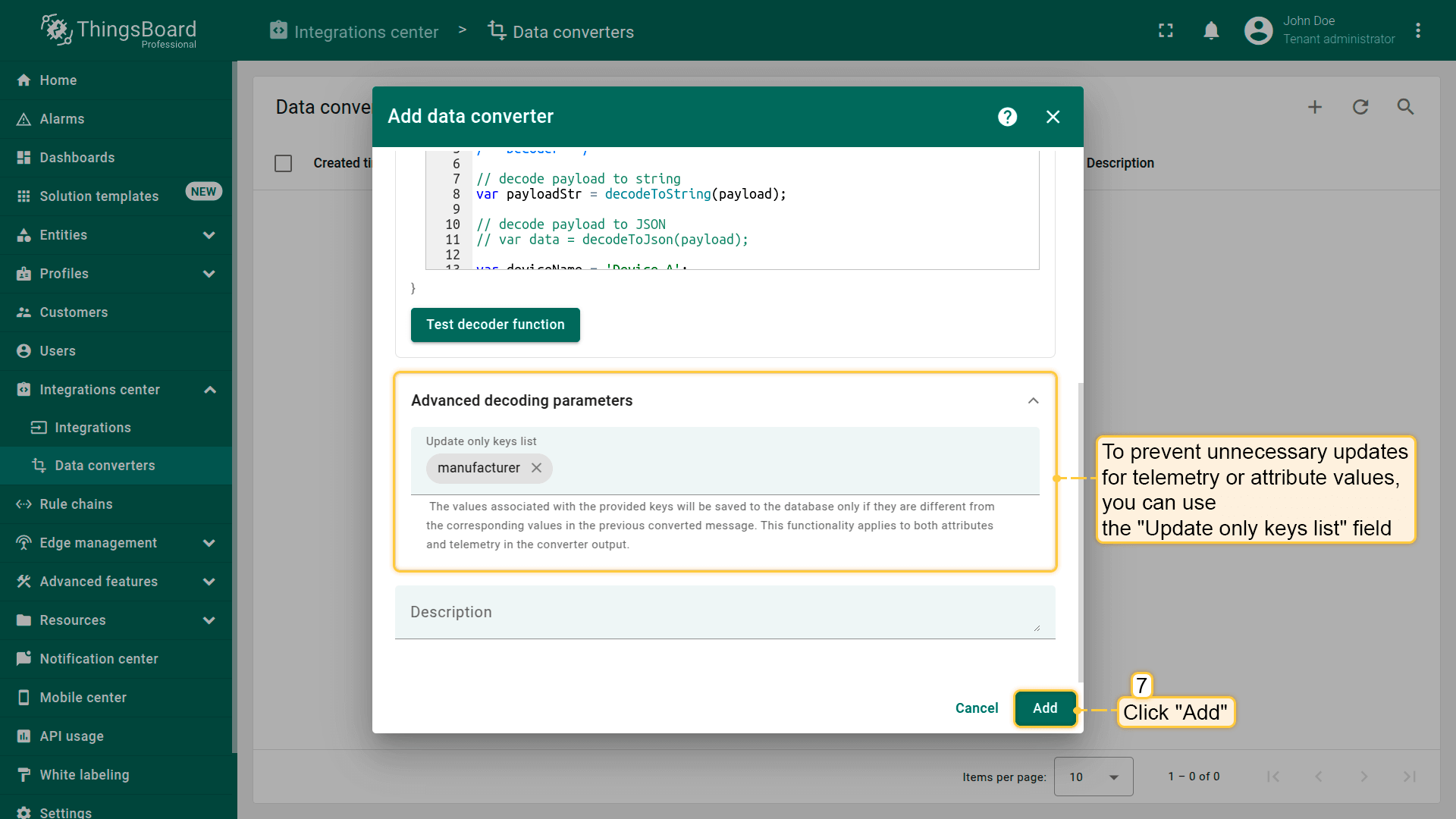The image size is (1456, 819).
Task: Go to Integrations in the sidebar
Action: pyautogui.click(x=93, y=428)
